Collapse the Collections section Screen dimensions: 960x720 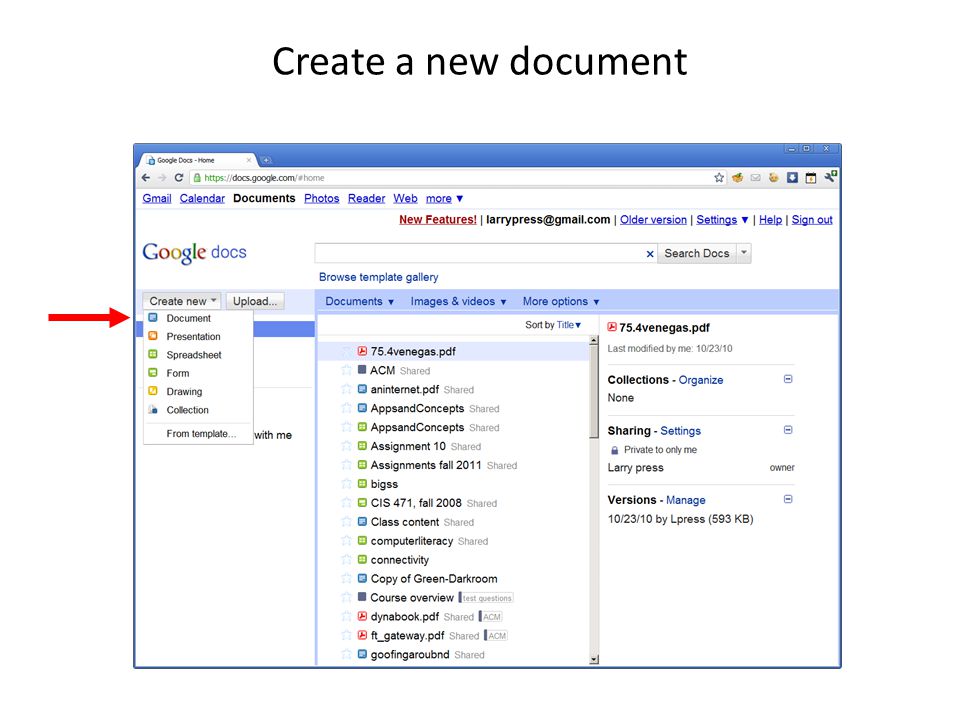point(788,379)
